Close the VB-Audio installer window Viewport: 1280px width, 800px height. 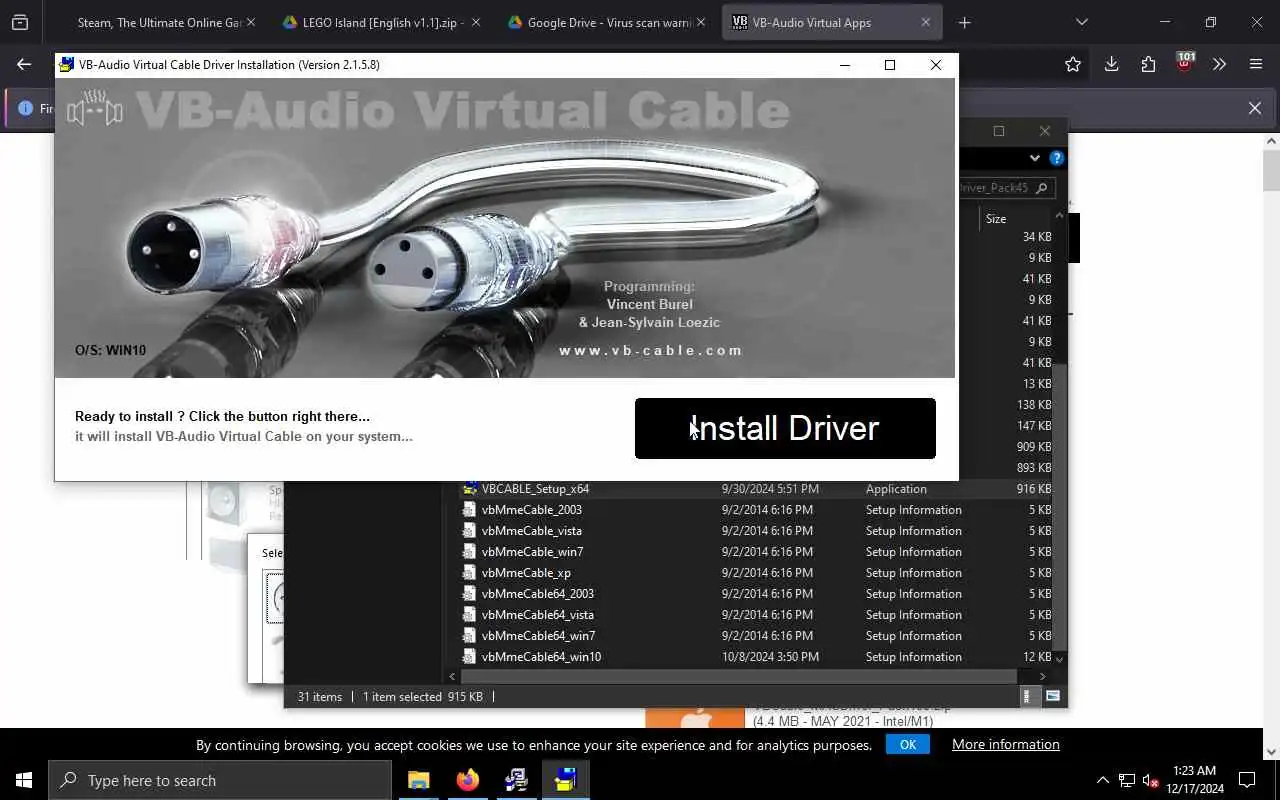[x=936, y=65]
